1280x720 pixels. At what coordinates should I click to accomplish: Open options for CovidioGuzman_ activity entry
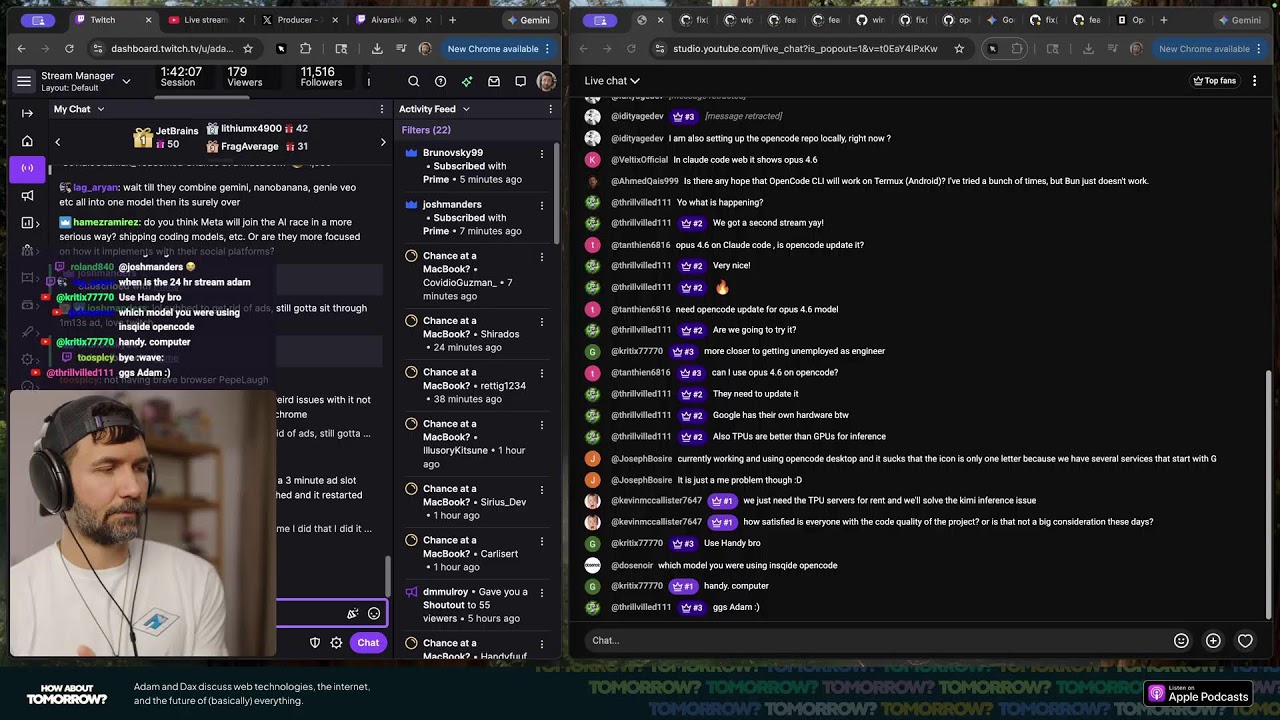click(x=542, y=257)
